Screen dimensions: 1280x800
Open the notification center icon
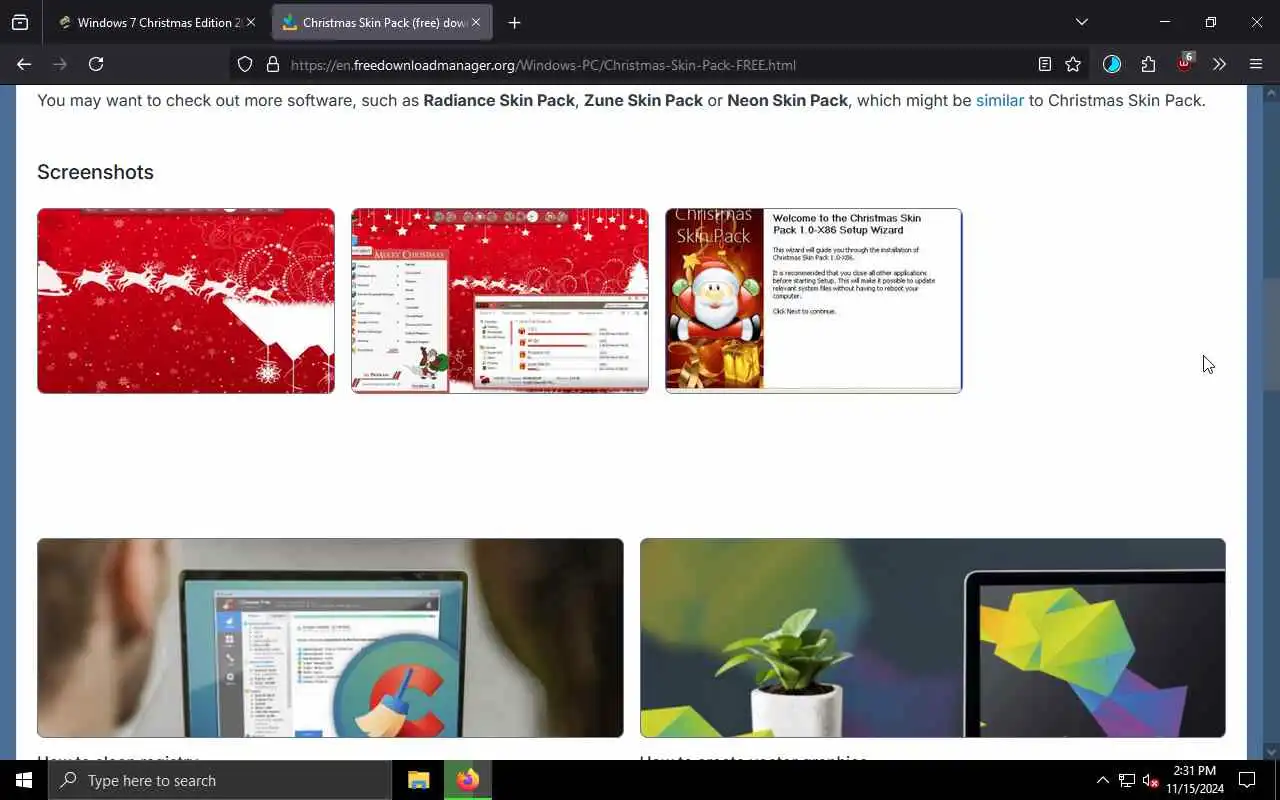1247,780
